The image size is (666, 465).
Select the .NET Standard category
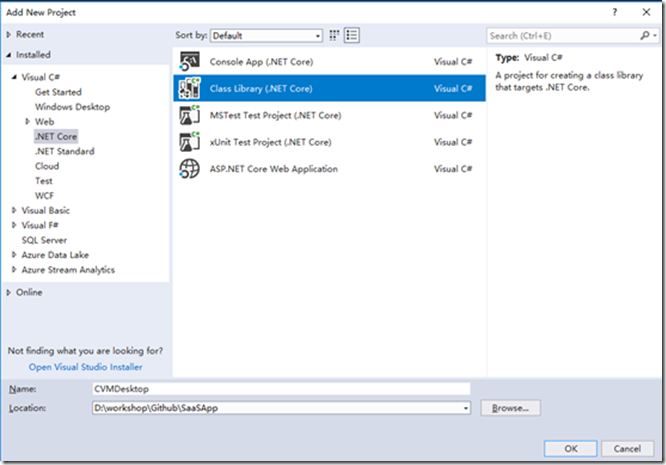click(x=65, y=152)
